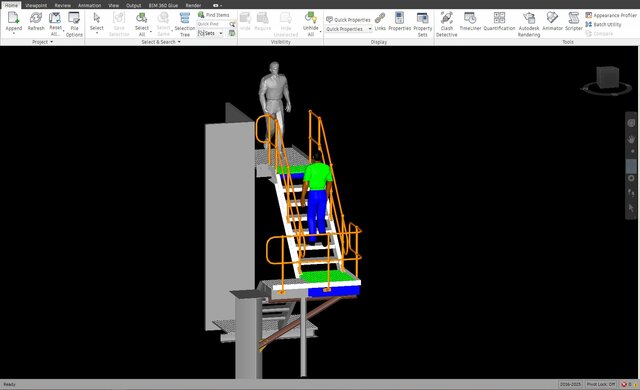The height and width of the screenshot is (390, 640).
Task: Open the Animator tool
Action: point(552,21)
